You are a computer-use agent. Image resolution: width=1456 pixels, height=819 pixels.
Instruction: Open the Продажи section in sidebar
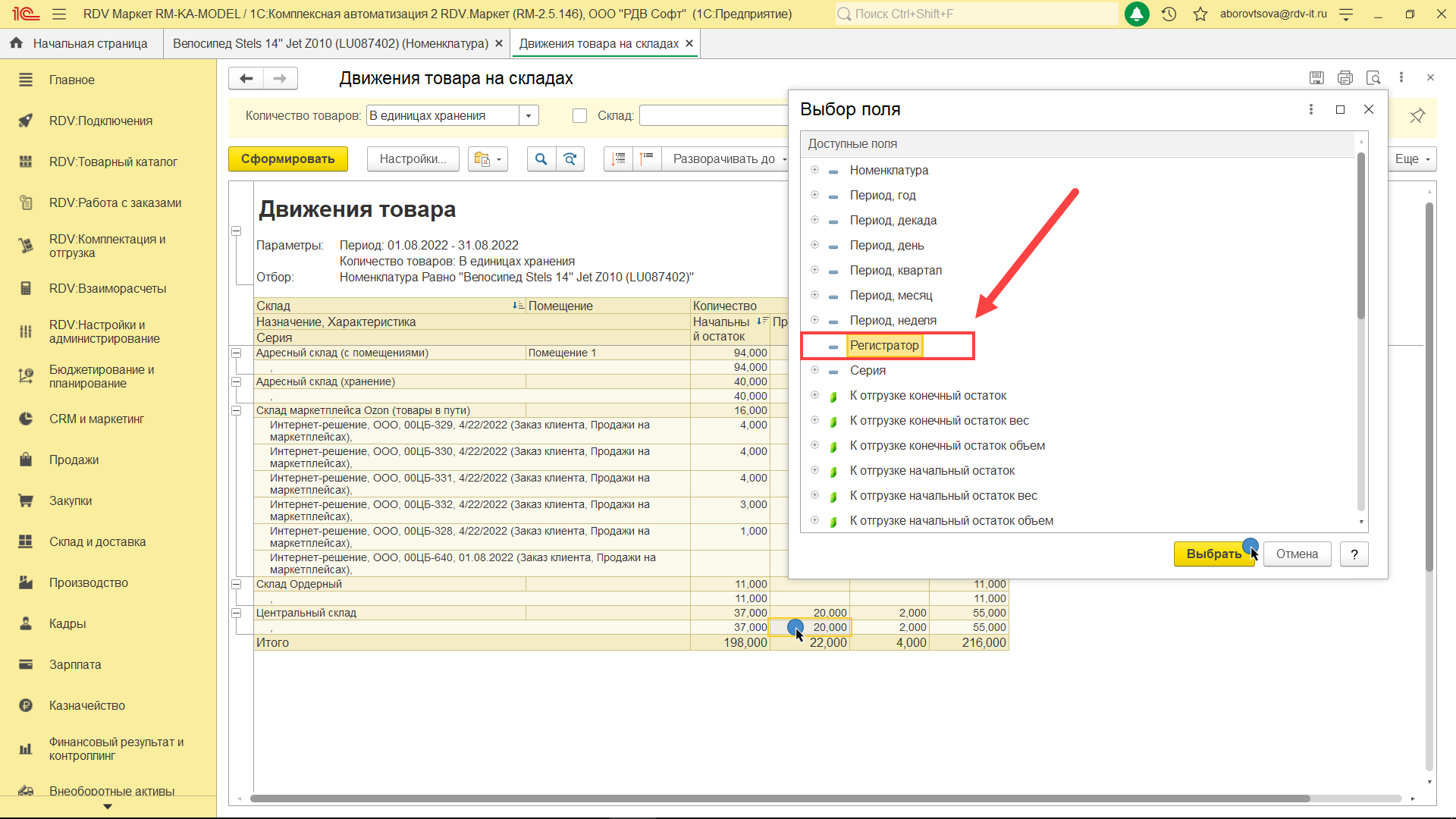pos(74,460)
